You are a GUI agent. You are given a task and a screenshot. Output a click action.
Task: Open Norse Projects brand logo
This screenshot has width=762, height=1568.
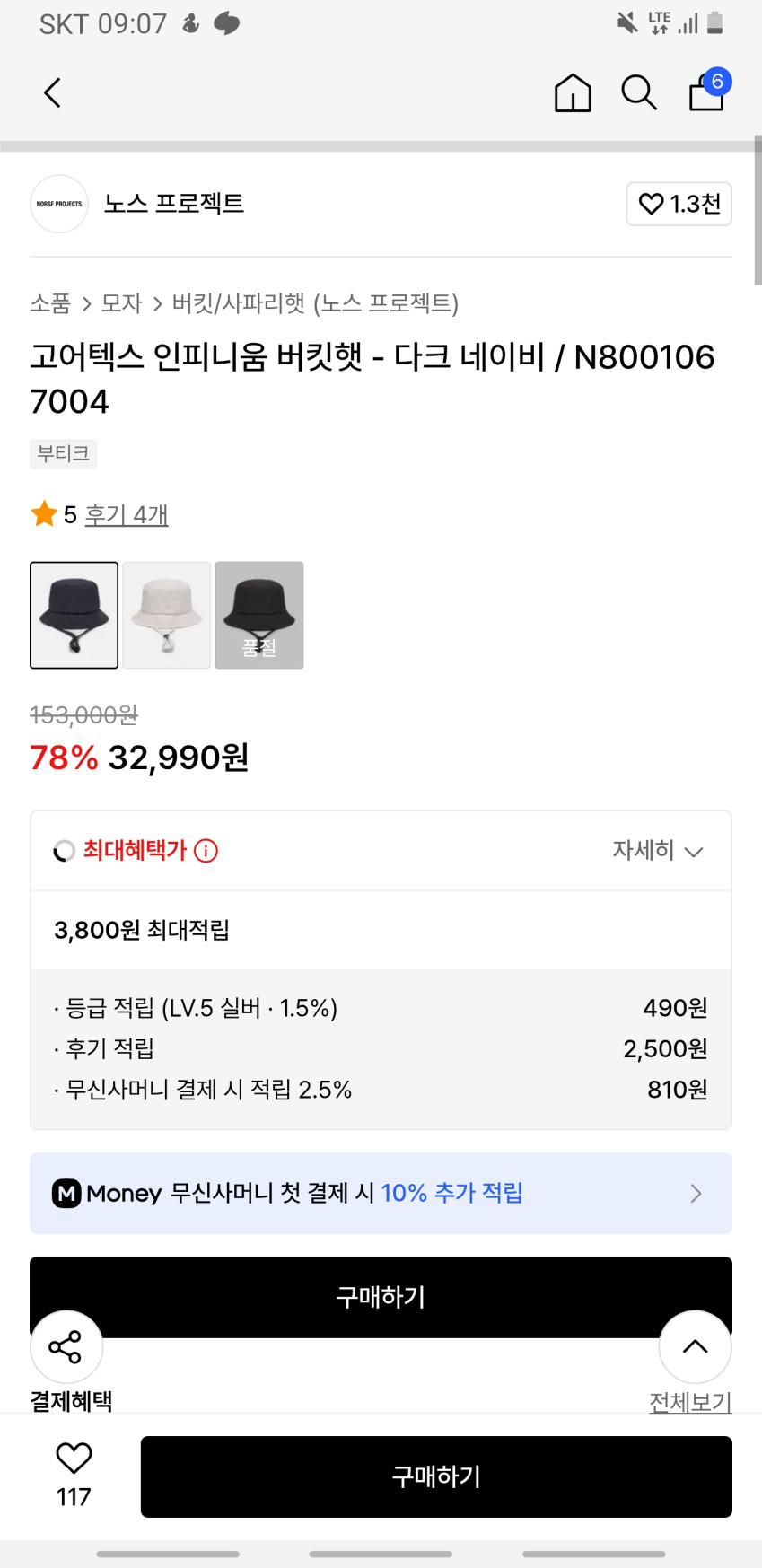[x=59, y=204]
